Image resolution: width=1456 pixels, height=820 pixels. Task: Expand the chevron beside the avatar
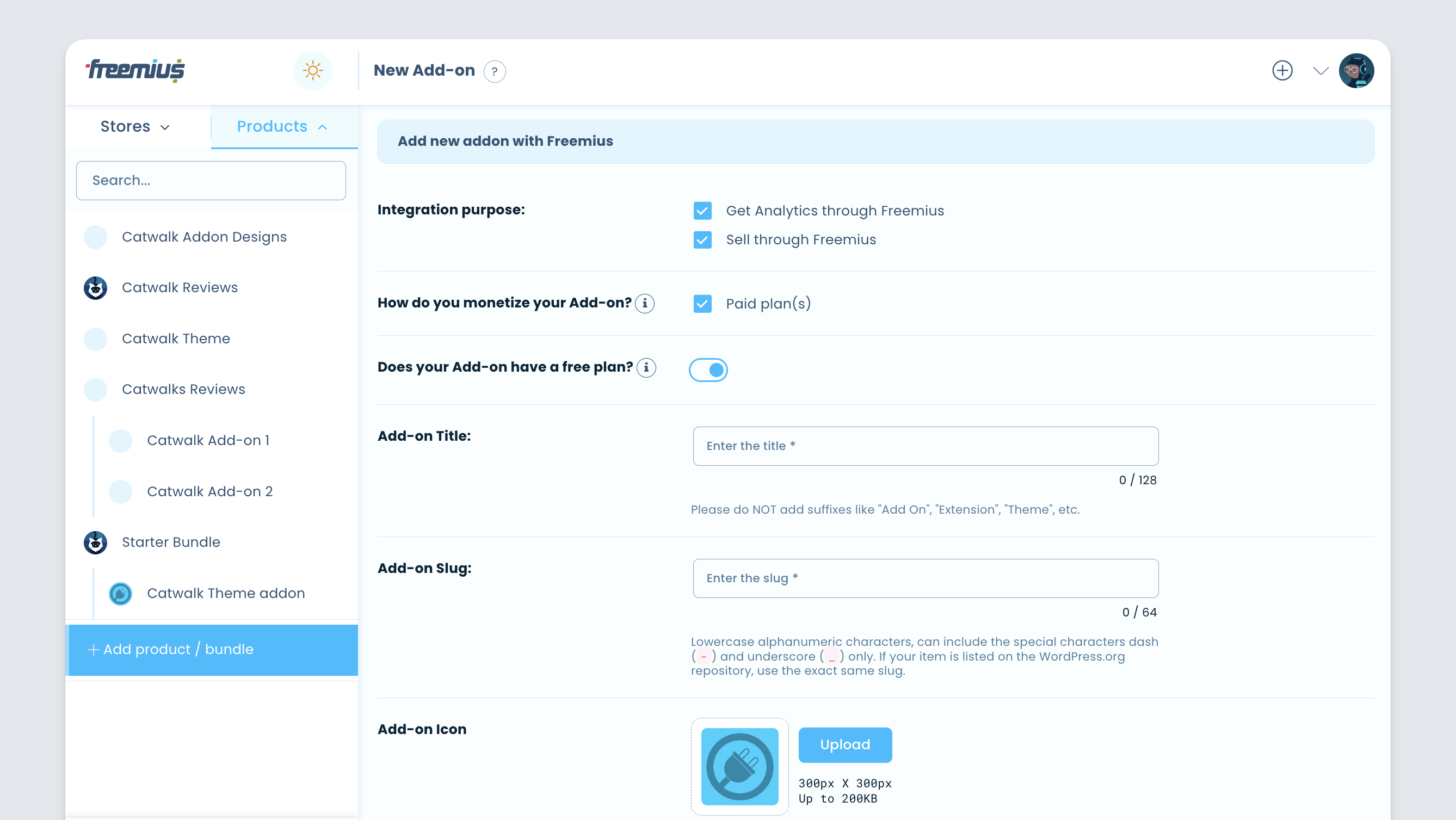tap(1321, 71)
